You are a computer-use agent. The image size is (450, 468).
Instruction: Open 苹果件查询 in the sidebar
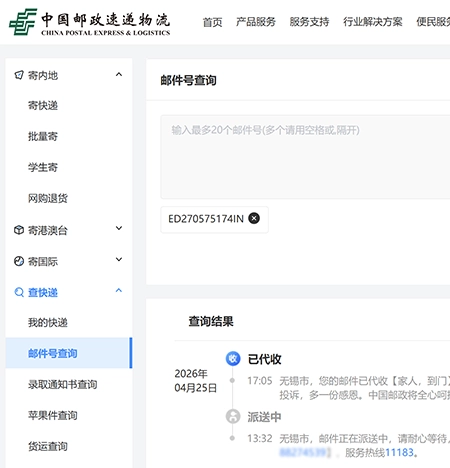tap(53, 415)
